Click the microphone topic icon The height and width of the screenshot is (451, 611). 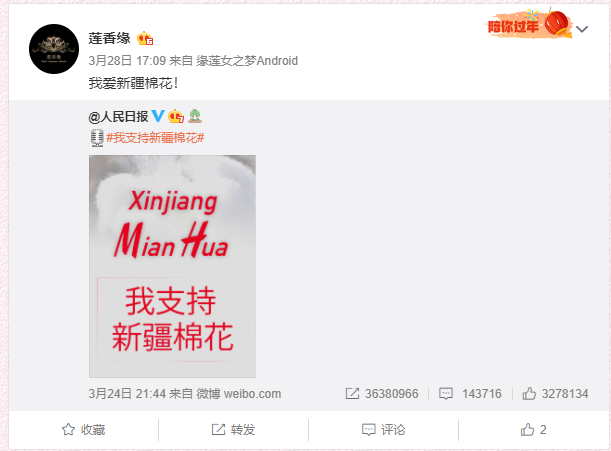point(97,138)
